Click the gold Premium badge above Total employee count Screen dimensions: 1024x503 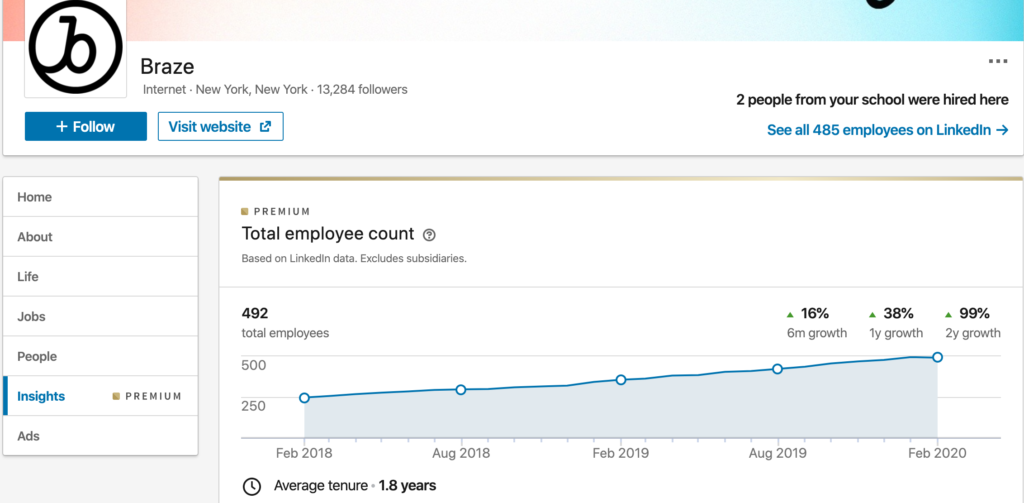point(276,212)
